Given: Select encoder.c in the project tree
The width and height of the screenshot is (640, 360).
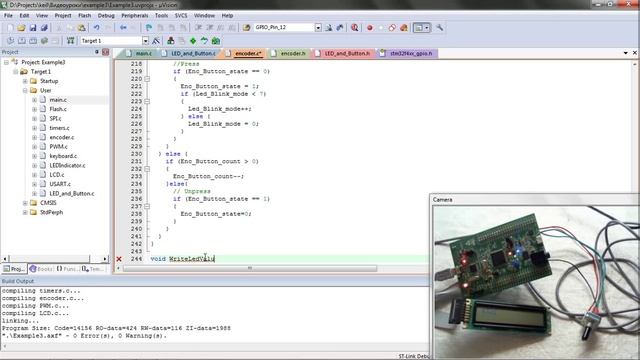Looking at the screenshot, I should pos(62,138).
